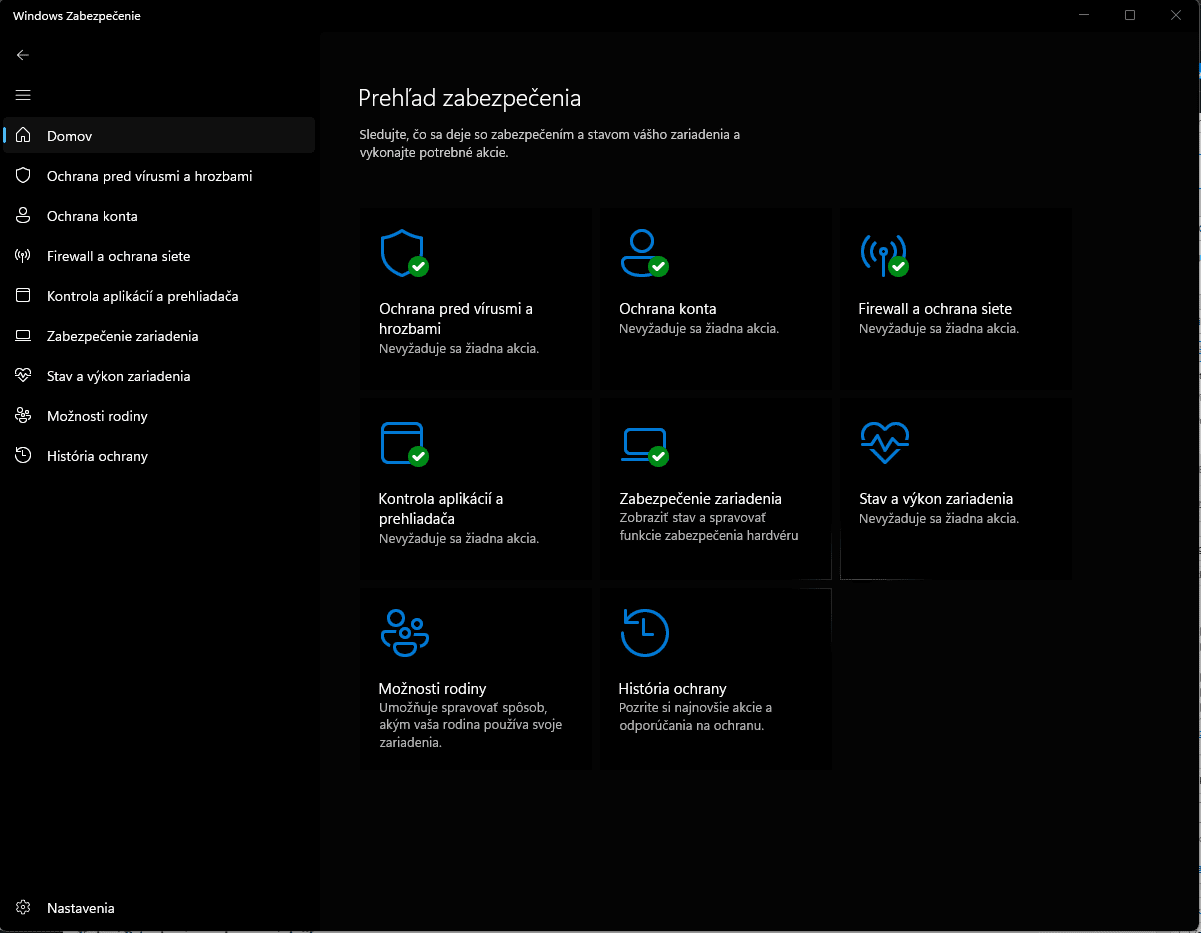The width and height of the screenshot is (1201, 933).
Task: Go back using the back arrow
Action: tap(23, 55)
